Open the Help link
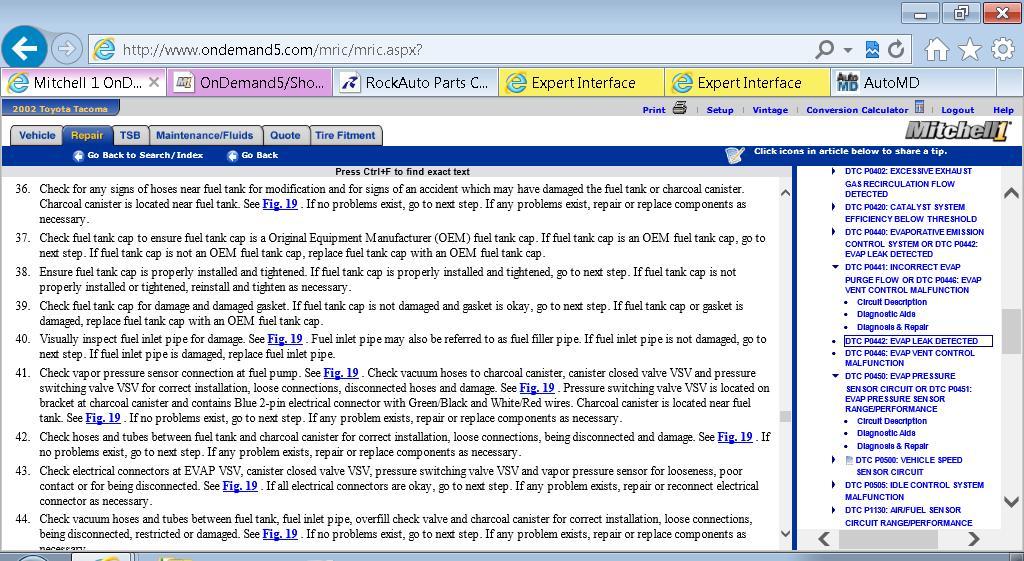 (1003, 110)
